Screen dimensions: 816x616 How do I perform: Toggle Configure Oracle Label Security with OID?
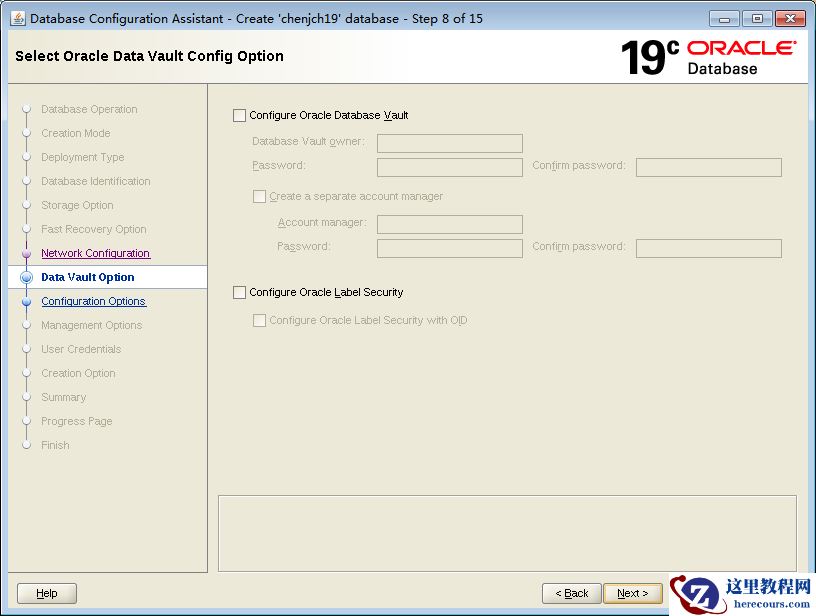click(259, 320)
